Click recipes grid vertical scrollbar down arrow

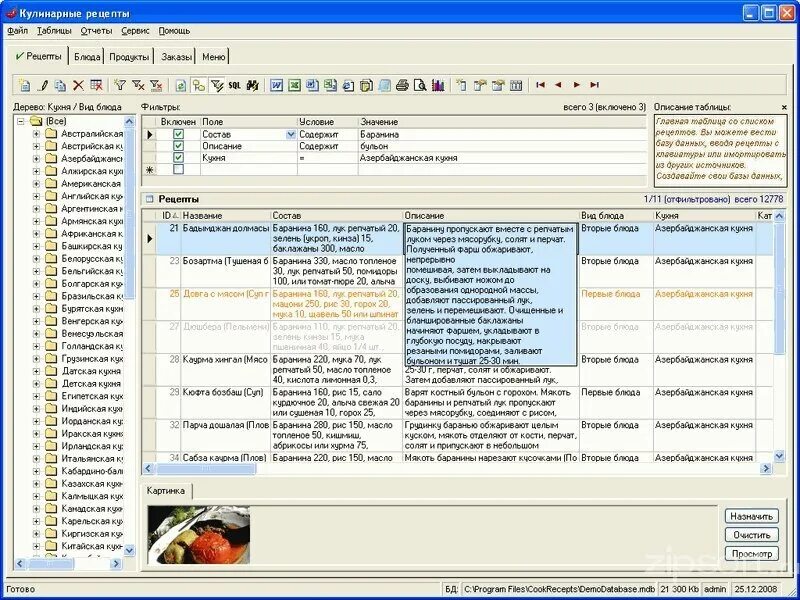(x=779, y=456)
